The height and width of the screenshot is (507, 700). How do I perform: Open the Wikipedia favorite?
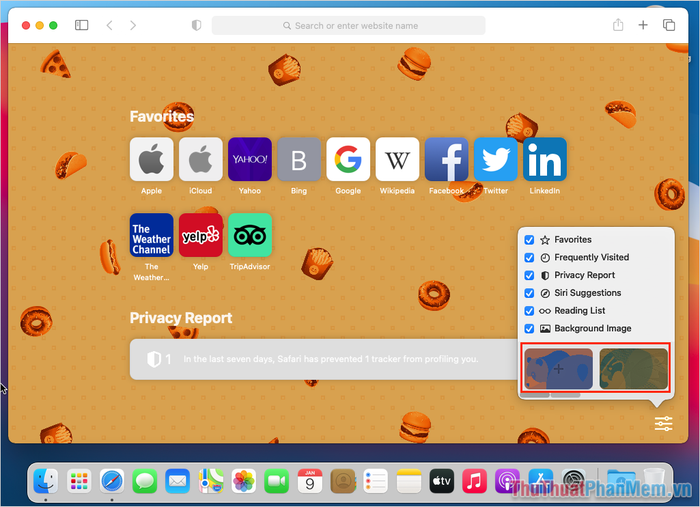click(397, 159)
